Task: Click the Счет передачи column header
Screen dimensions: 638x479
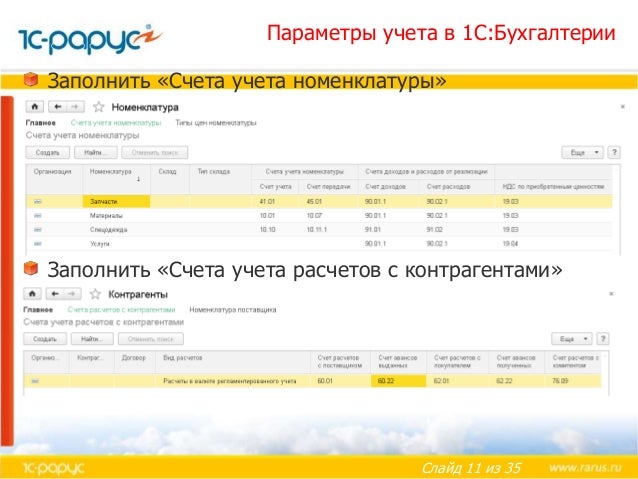Action: click(x=328, y=186)
